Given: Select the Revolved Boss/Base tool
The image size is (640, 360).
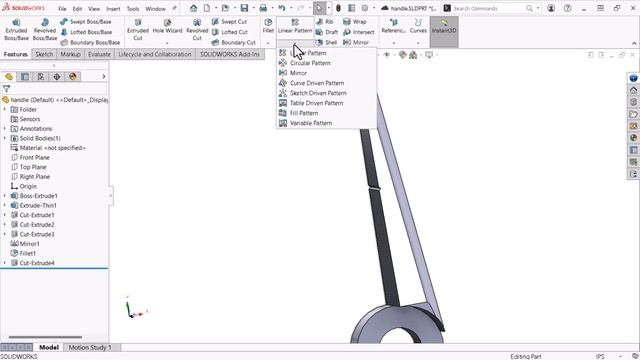Looking at the screenshot, I should point(44,30).
